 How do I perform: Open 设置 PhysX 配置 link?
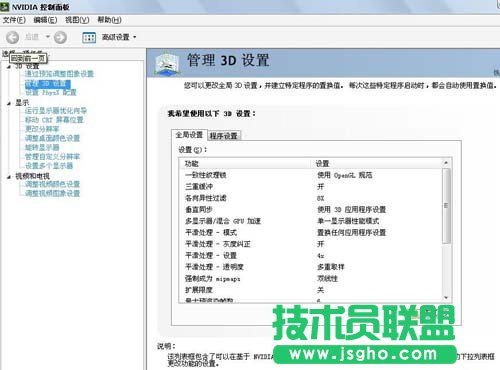click(51, 92)
